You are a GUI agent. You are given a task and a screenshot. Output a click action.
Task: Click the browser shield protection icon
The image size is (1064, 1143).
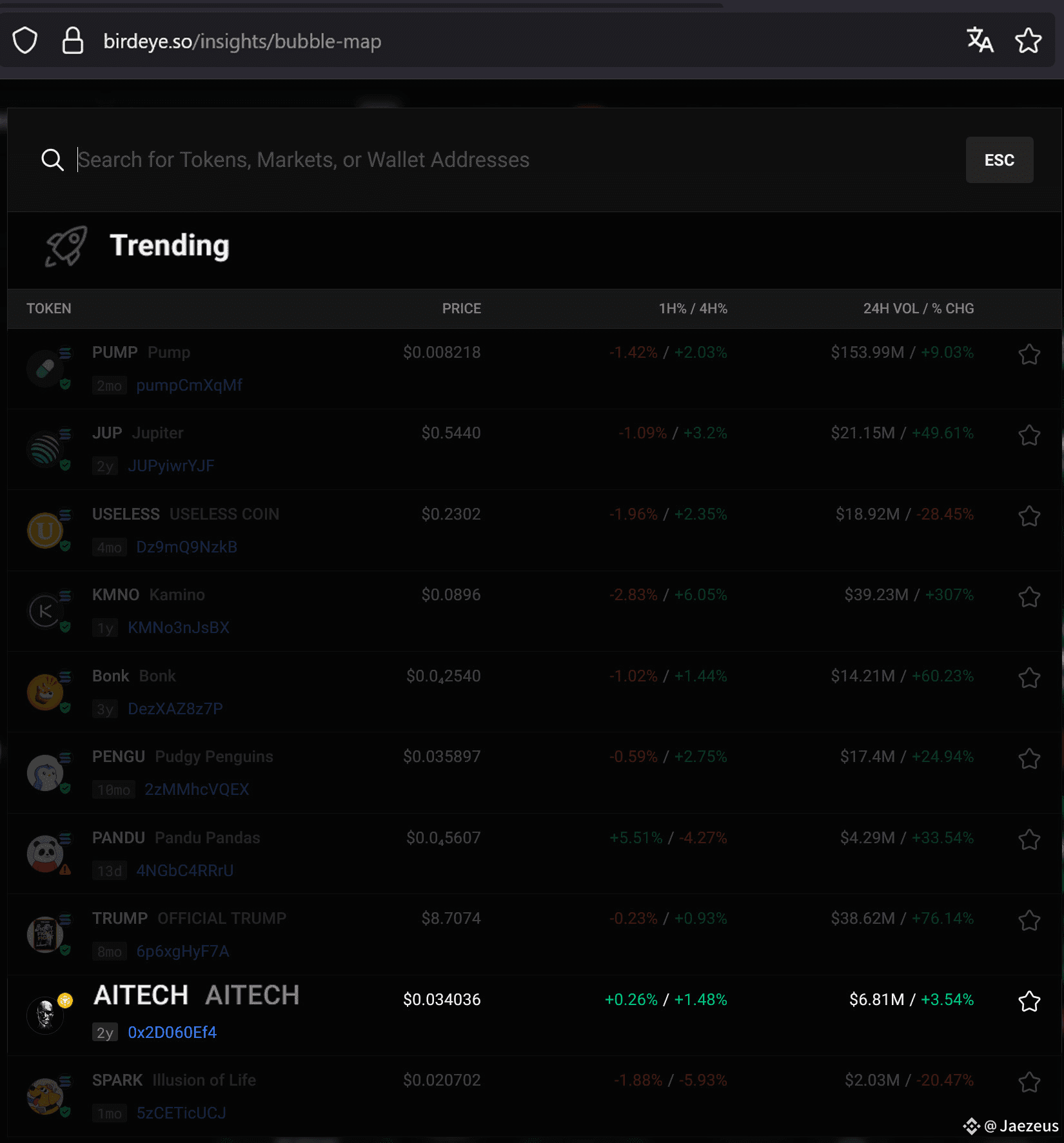click(25, 41)
